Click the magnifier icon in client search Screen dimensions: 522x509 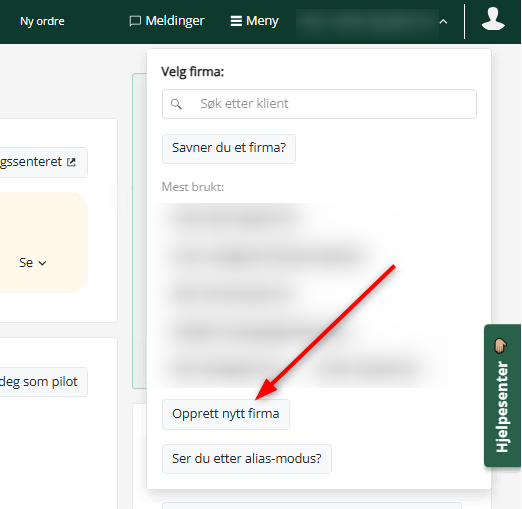(176, 104)
